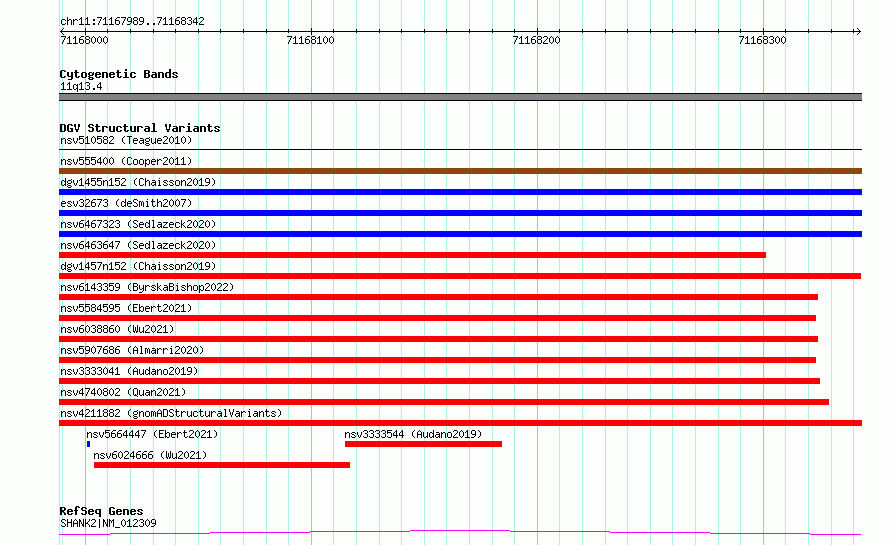Select blue bar under esv32673 (deSmith2007)
890x545 pixels.
460,213
